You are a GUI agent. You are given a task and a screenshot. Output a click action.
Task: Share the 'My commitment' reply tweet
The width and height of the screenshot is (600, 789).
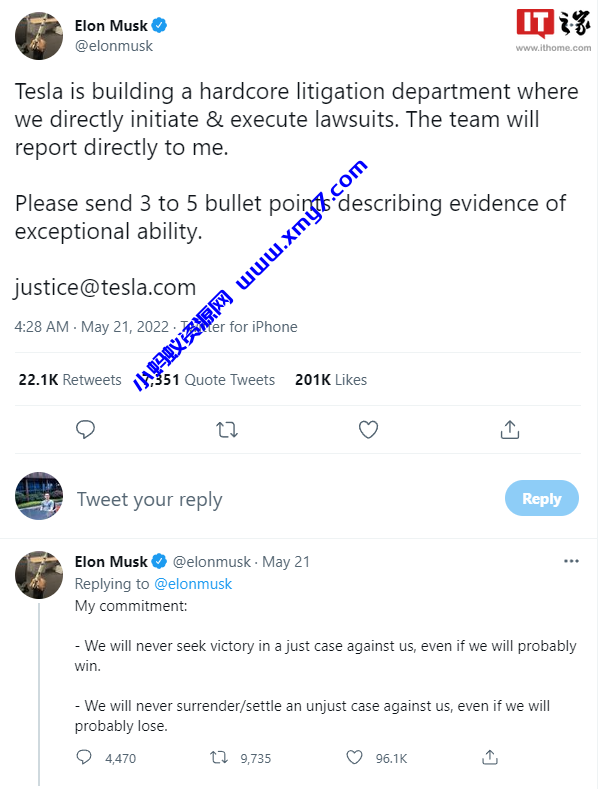490,758
